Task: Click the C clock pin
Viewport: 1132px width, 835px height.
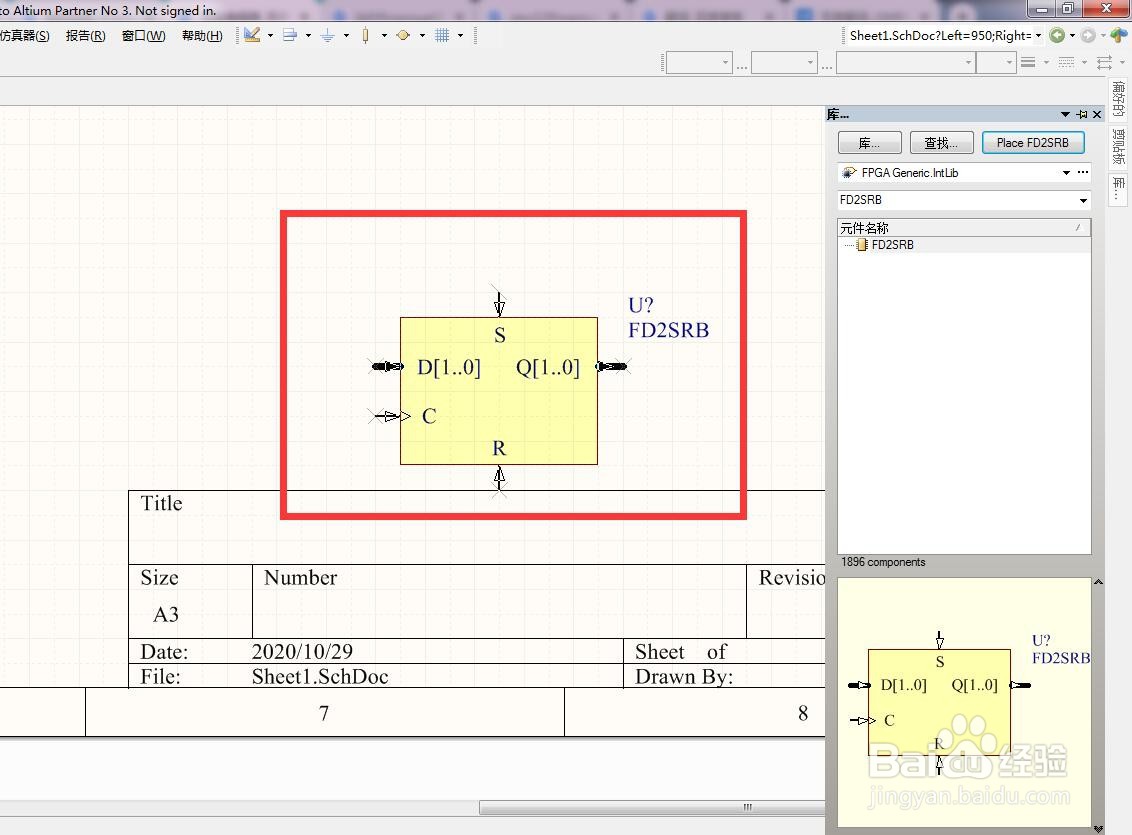Action: (390, 416)
